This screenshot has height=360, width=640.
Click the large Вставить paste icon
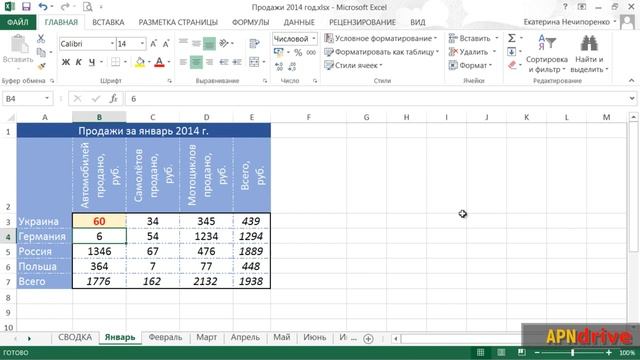pos(18,44)
